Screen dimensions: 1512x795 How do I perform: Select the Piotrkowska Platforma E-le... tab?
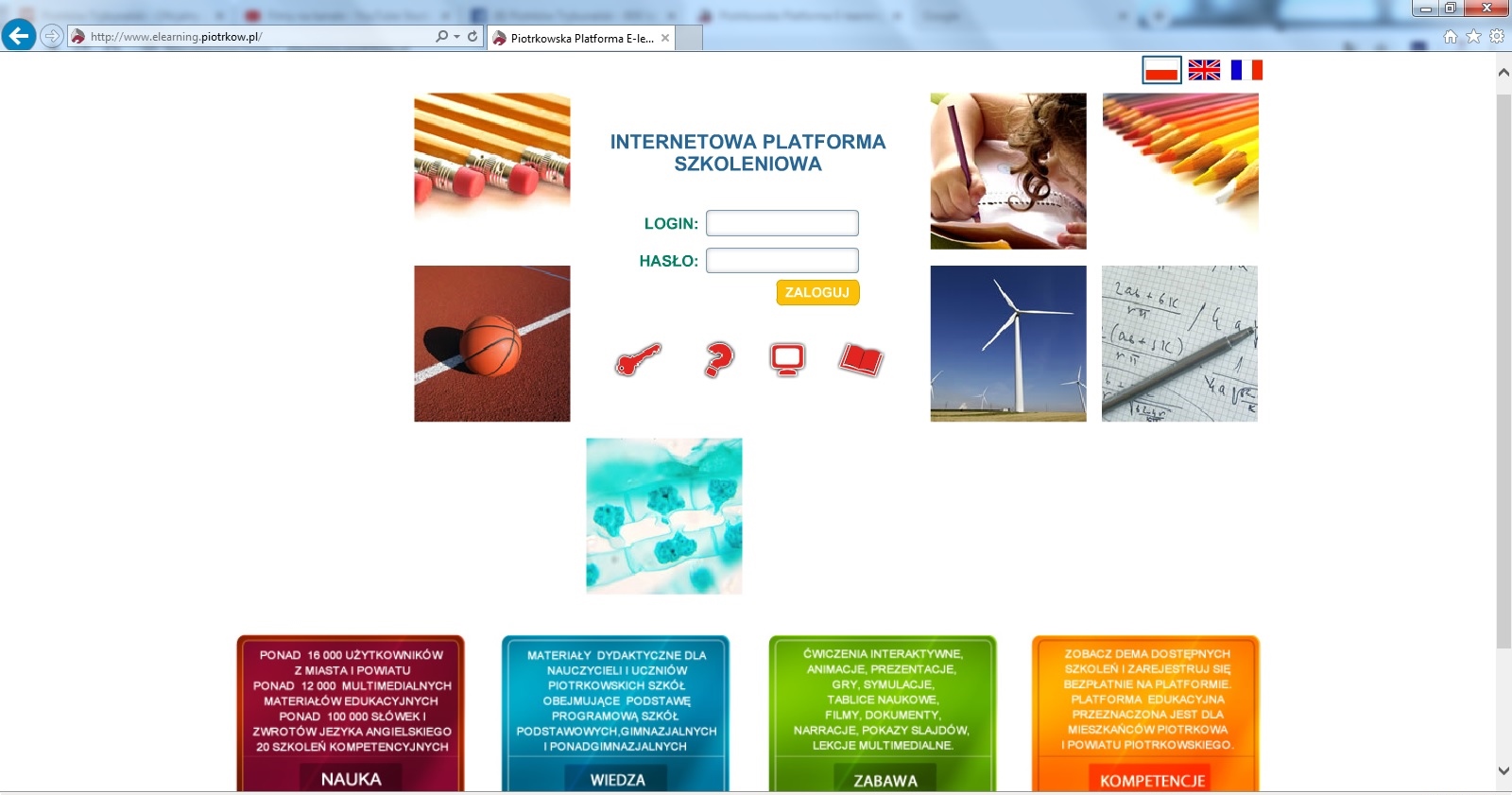click(x=578, y=38)
